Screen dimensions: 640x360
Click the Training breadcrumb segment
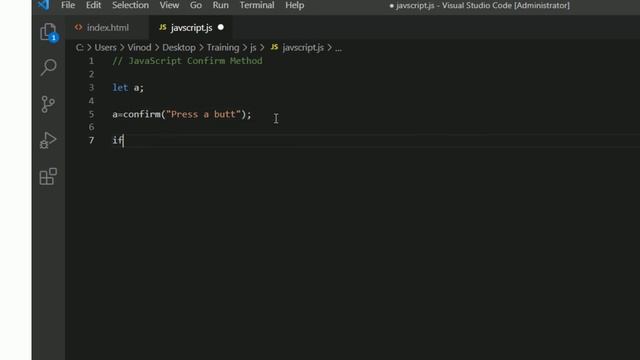point(223,48)
